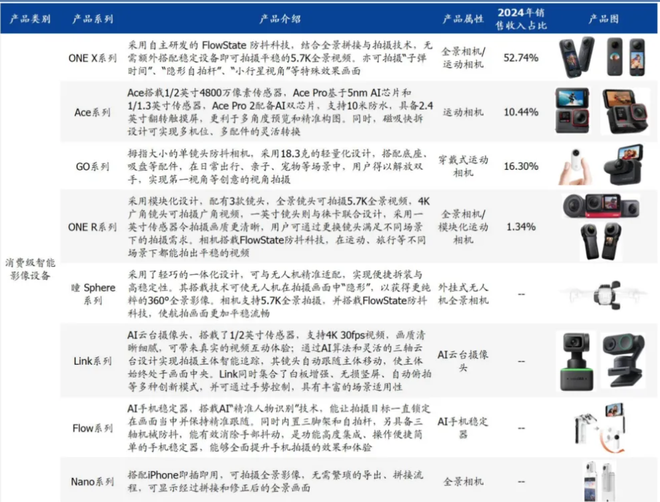The height and width of the screenshot is (502, 660).
Task: Open the ONE X left pair camera image
Action: click(x=577, y=58)
